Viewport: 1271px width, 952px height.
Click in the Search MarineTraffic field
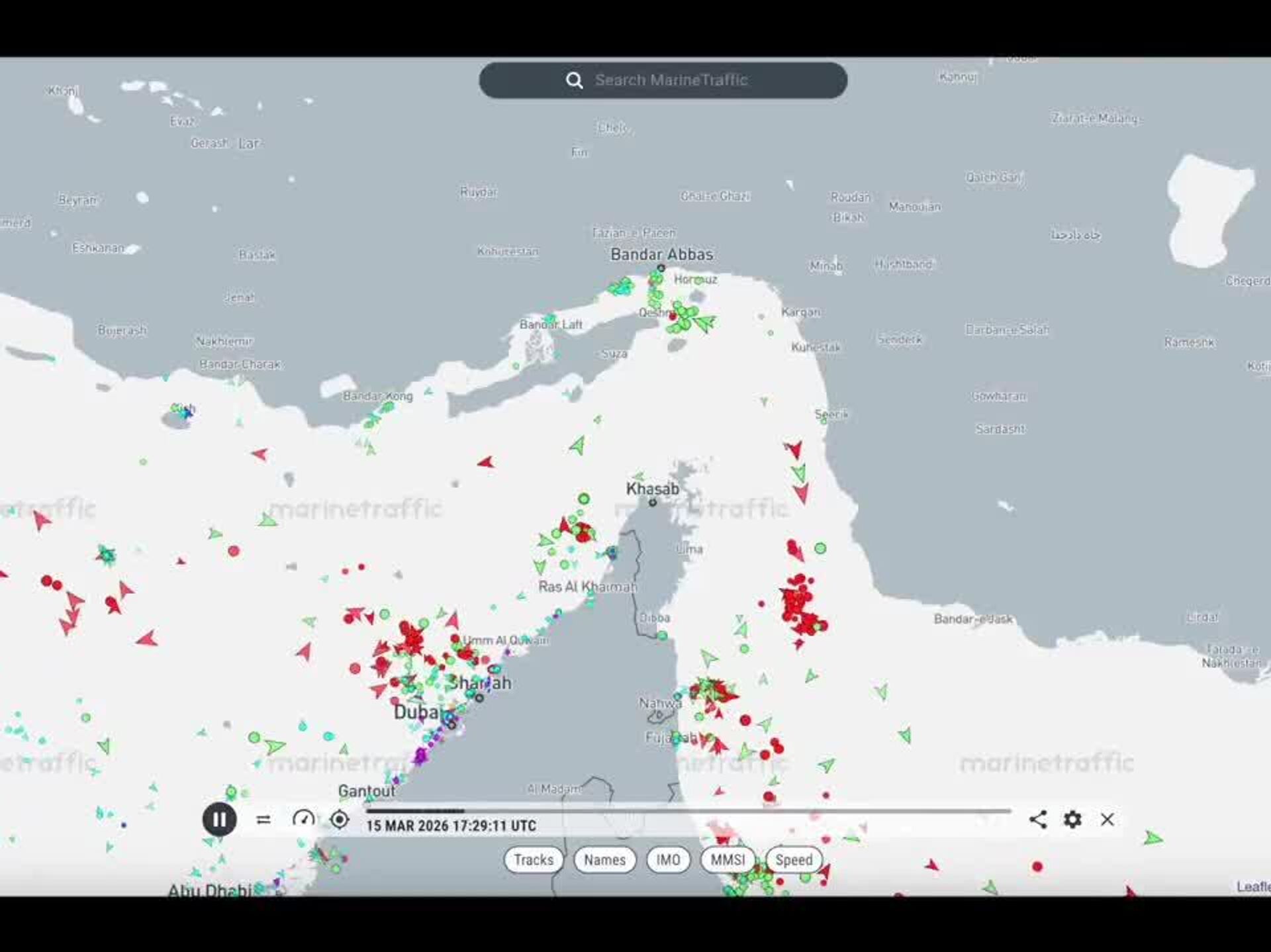click(x=671, y=80)
